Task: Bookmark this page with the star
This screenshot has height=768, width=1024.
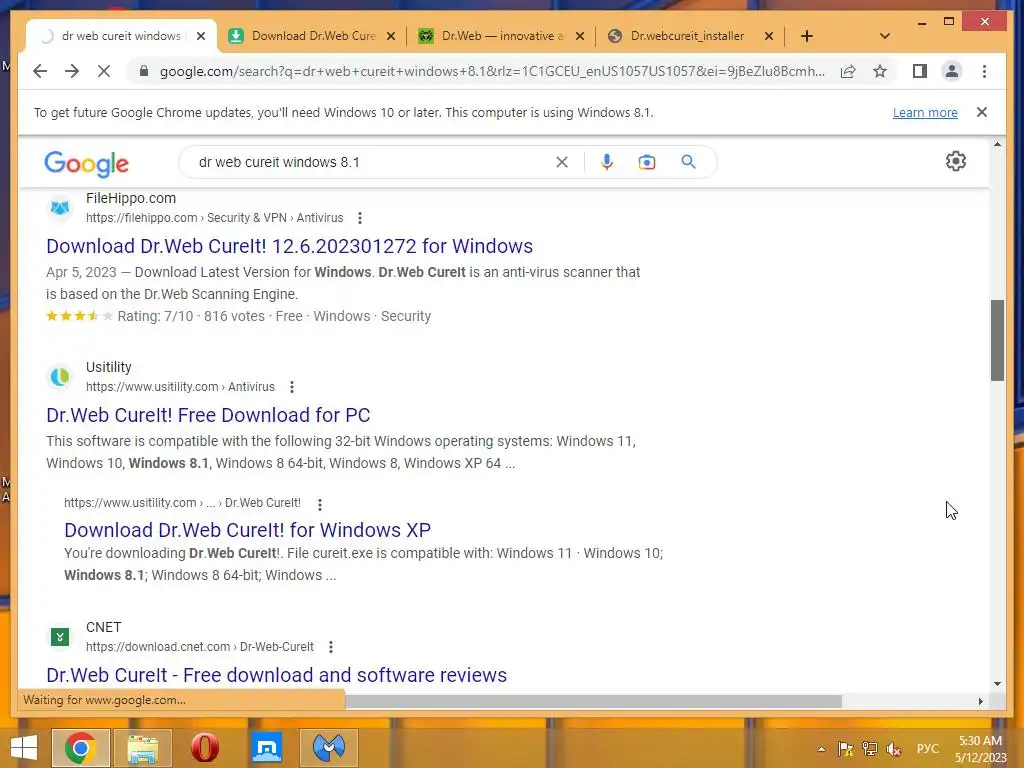Action: coord(880,71)
